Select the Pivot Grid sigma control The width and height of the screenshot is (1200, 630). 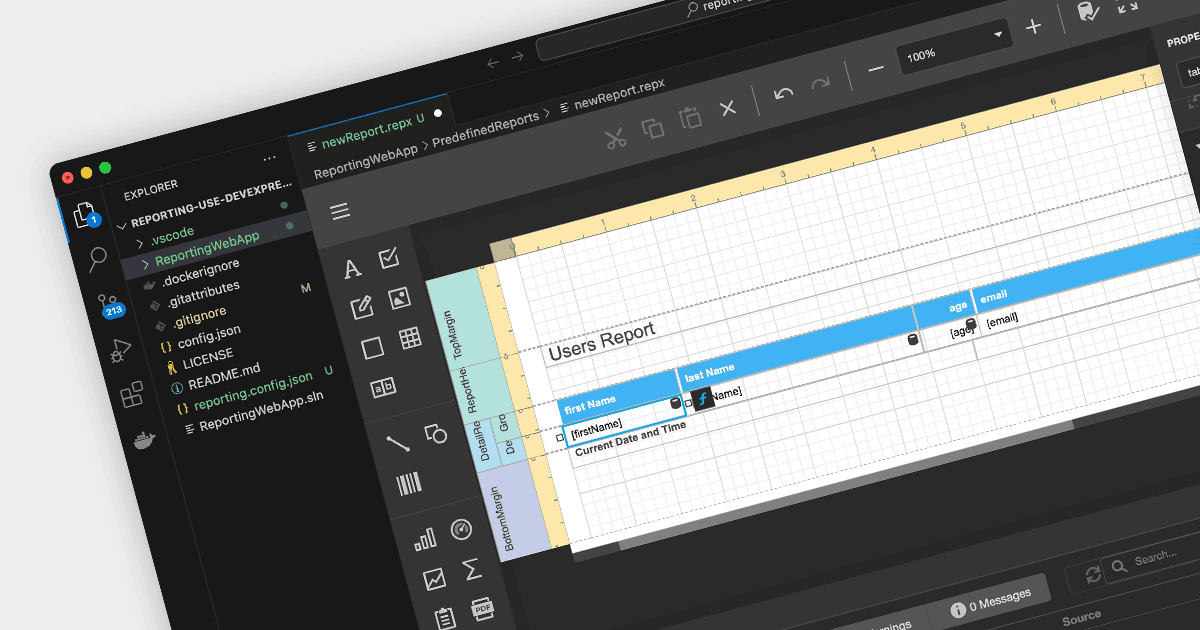pyautogui.click(x=472, y=570)
